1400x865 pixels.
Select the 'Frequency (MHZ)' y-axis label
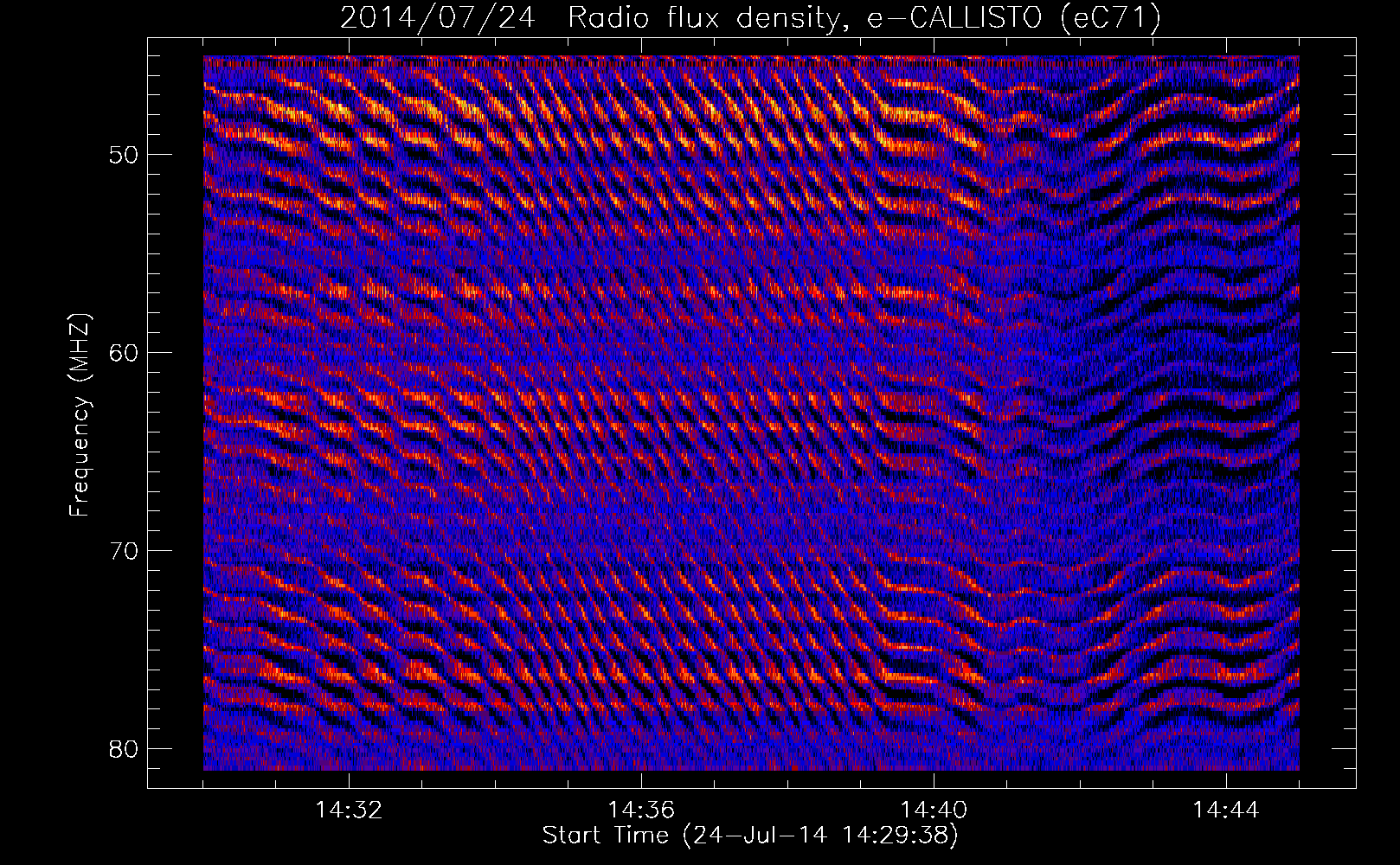tap(80, 414)
